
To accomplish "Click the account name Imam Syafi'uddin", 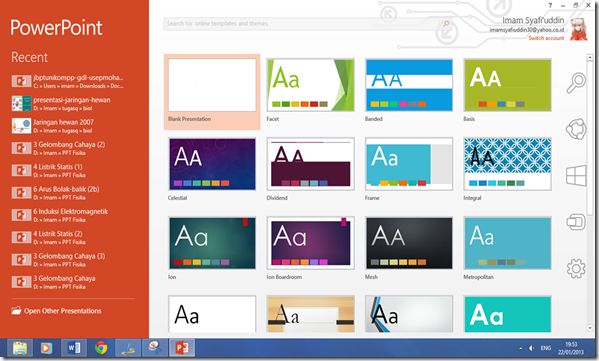I will point(533,20).
